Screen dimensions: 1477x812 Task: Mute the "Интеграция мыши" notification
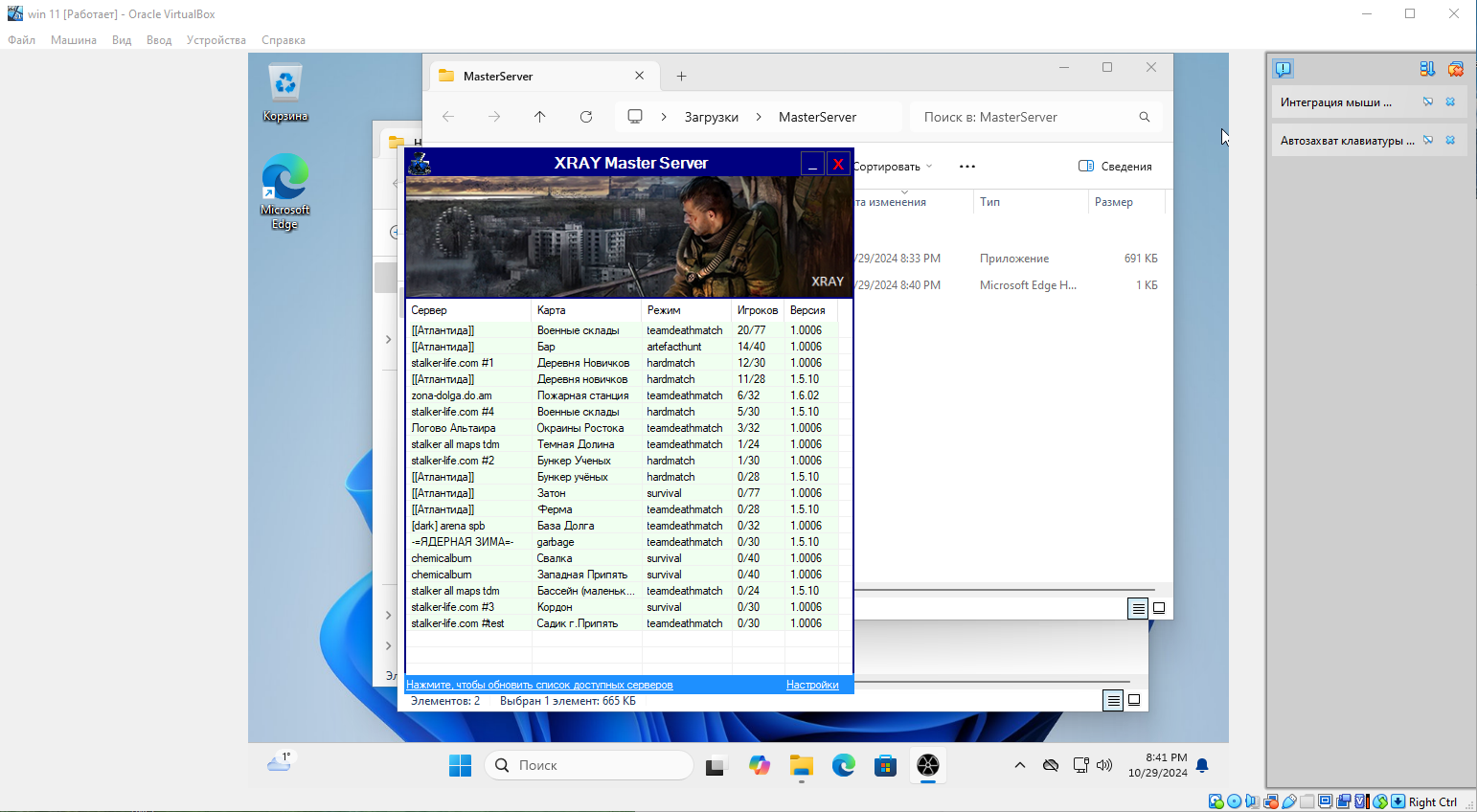(x=1428, y=101)
